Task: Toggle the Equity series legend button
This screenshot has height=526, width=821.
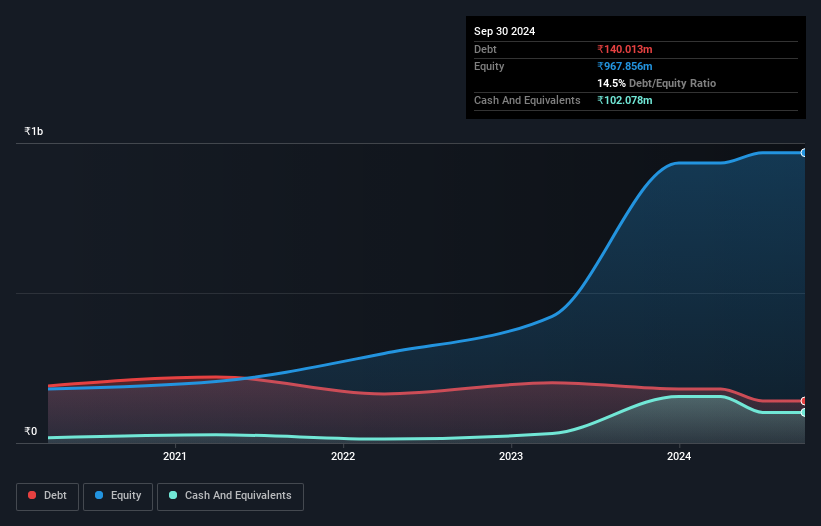Action: (x=118, y=496)
